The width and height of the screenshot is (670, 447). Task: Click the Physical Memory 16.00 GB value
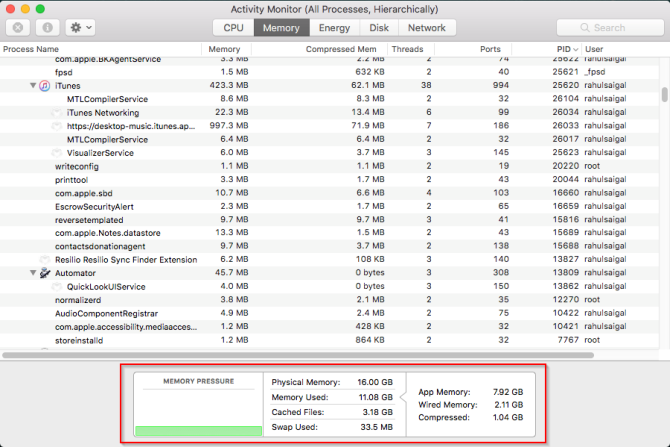[x=375, y=382]
